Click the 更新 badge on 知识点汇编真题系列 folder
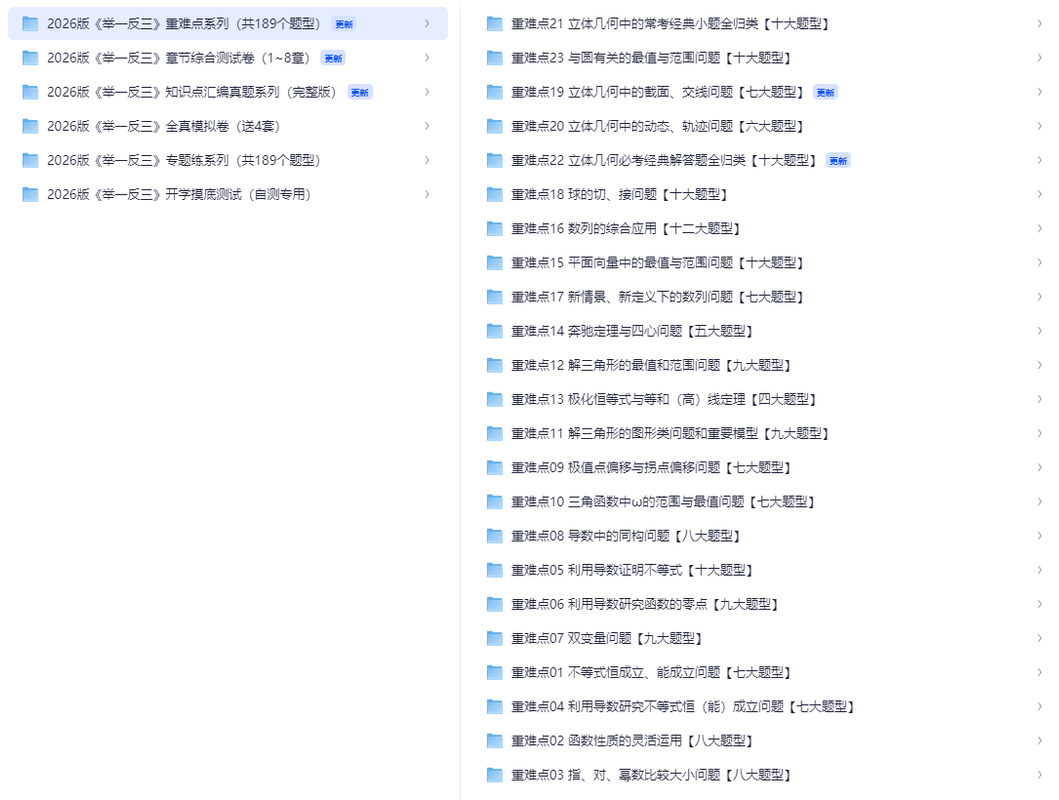Screen dimensions: 1059x800 coord(360,92)
